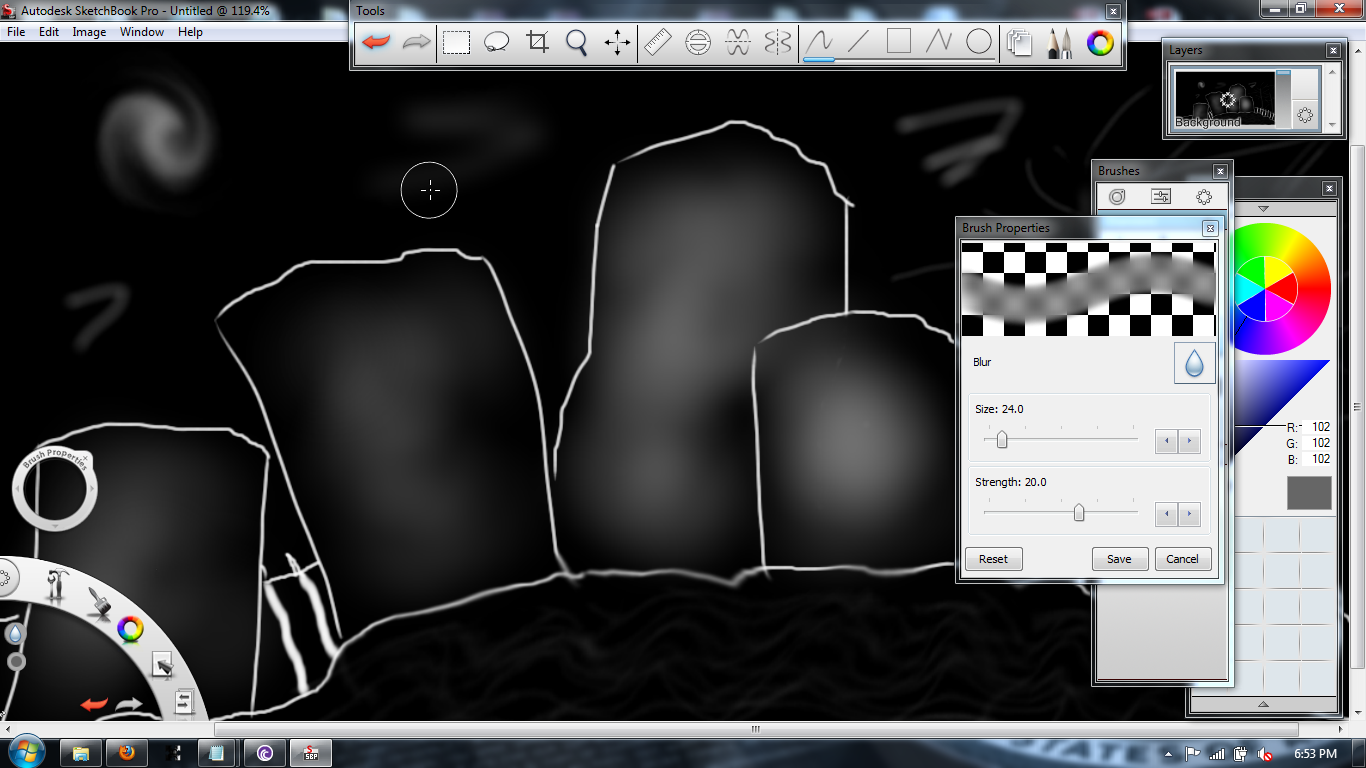This screenshot has height=768, width=1366.
Task: Click the gray current color swatch
Action: tap(1309, 493)
